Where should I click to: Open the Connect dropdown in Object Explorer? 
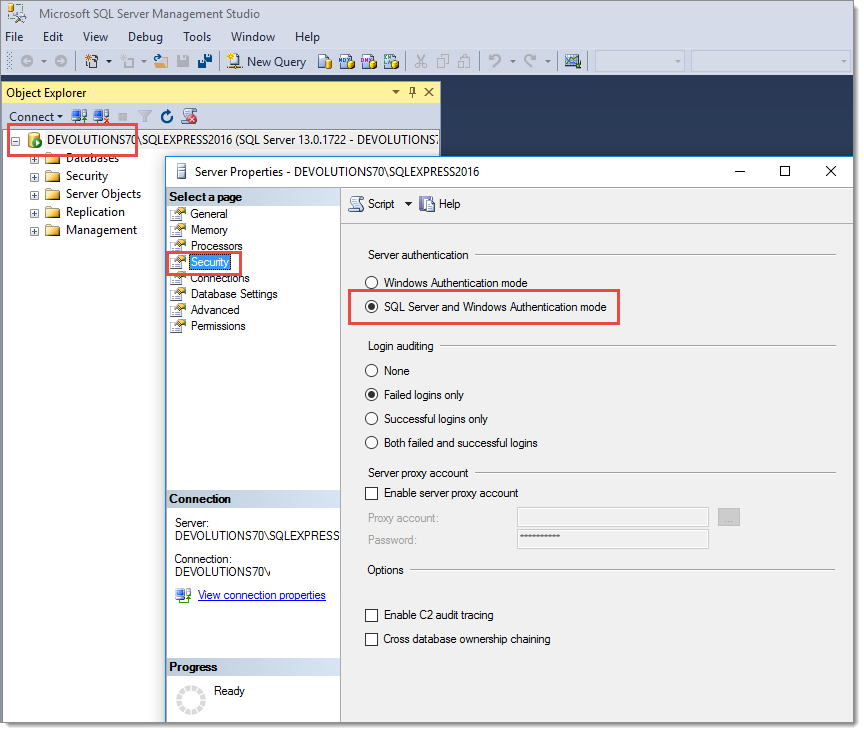pyautogui.click(x=36, y=117)
